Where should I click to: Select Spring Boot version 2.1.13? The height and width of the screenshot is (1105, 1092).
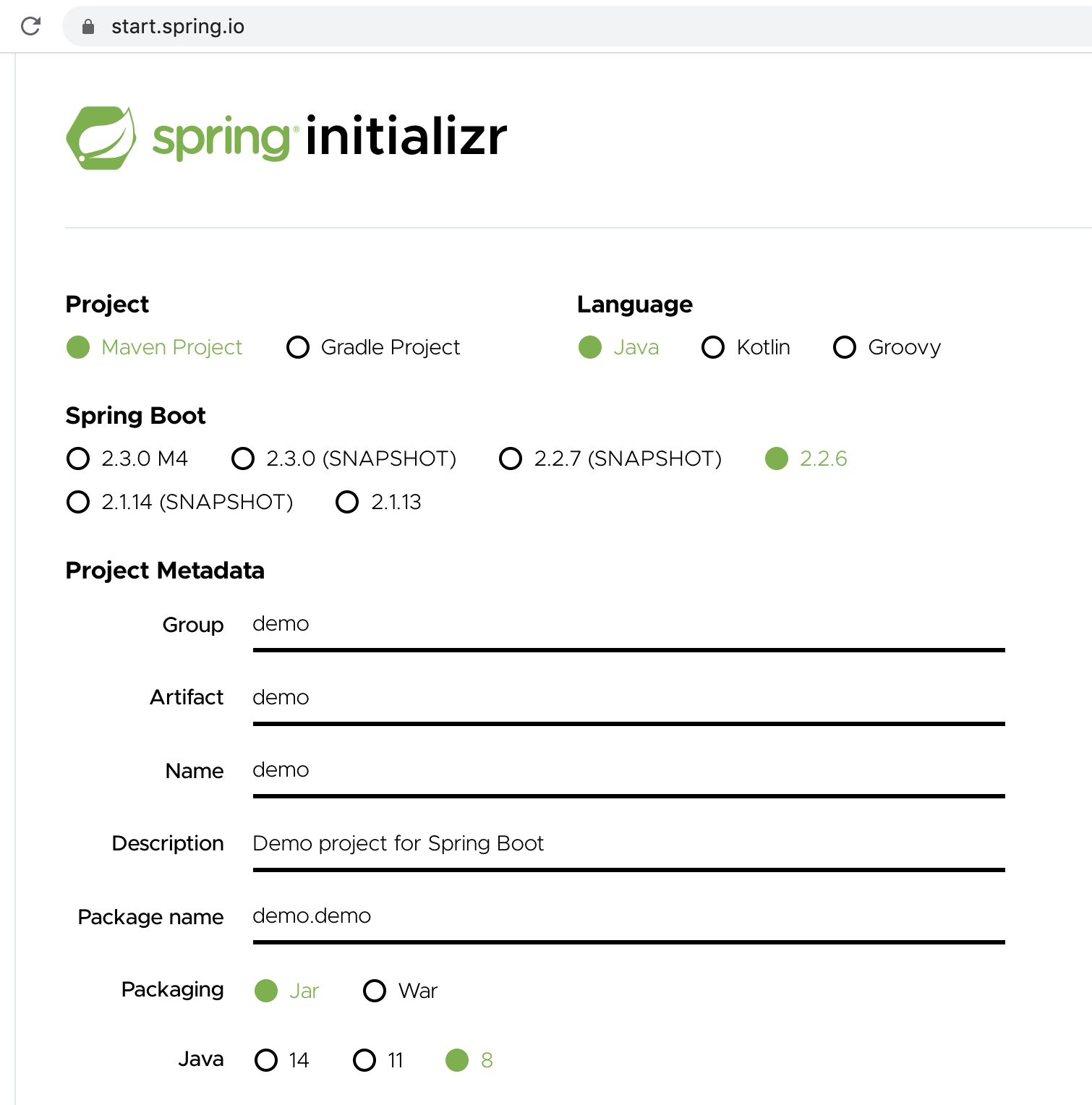[x=378, y=502]
